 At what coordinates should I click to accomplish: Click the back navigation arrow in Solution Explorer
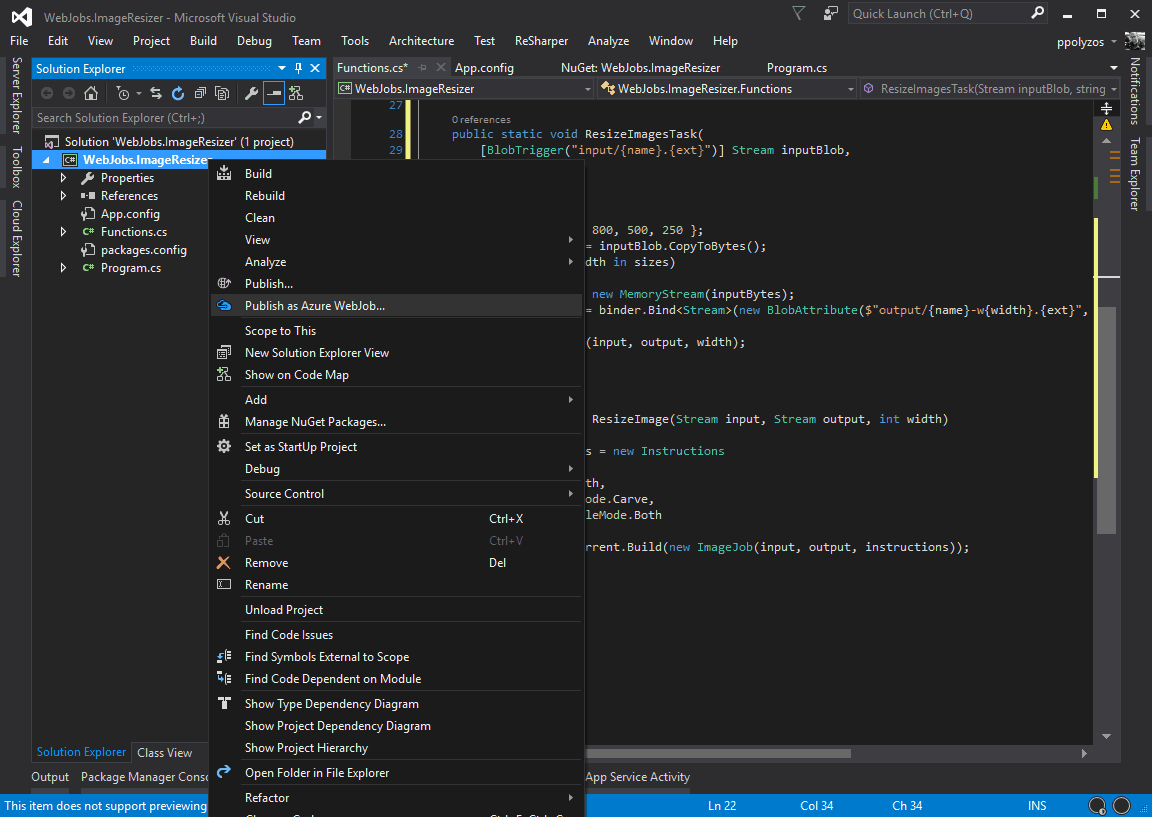pyautogui.click(x=46, y=92)
